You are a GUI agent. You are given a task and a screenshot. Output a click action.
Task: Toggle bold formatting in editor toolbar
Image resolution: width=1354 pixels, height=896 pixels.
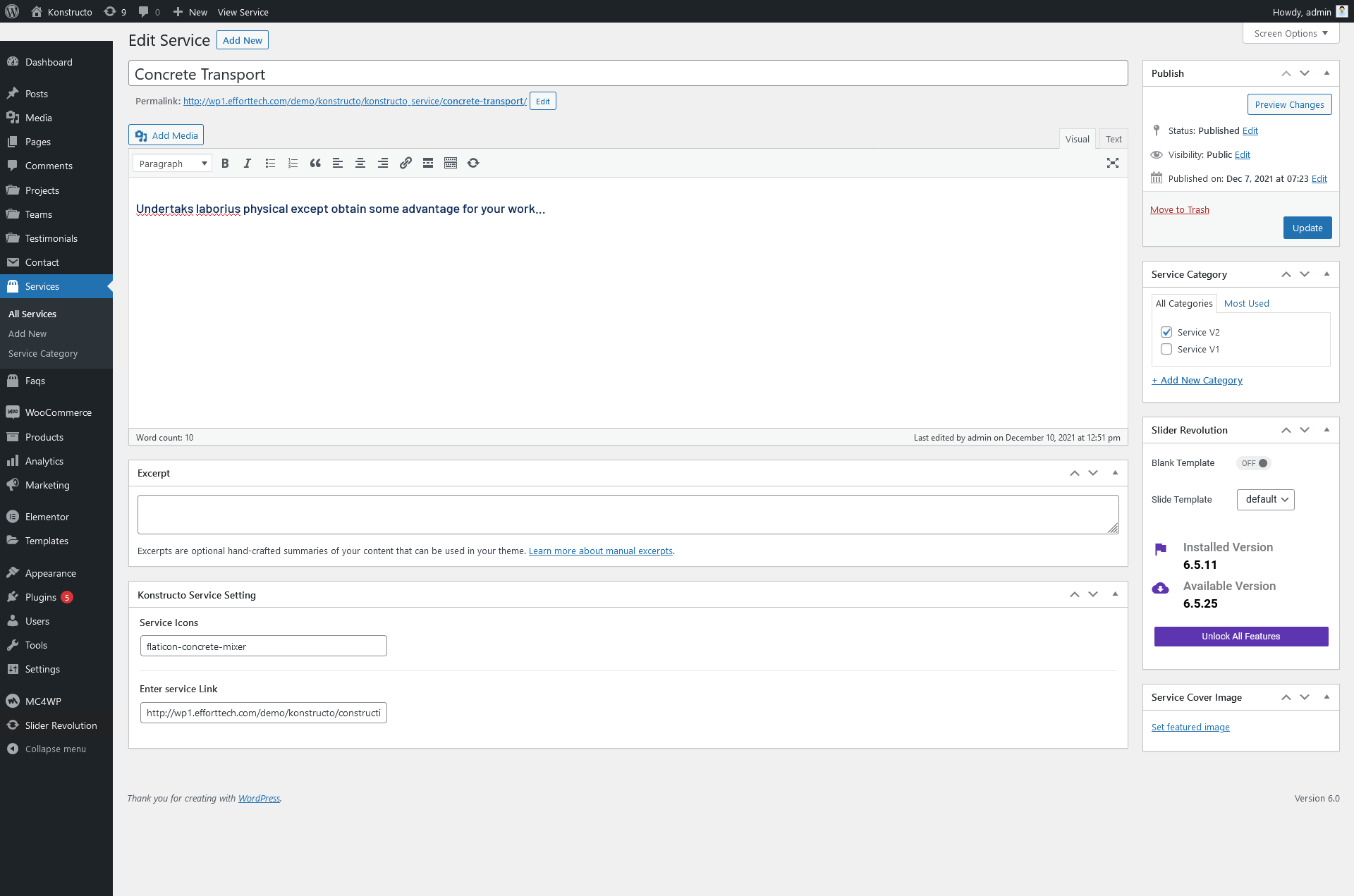[x=225, y=164]
